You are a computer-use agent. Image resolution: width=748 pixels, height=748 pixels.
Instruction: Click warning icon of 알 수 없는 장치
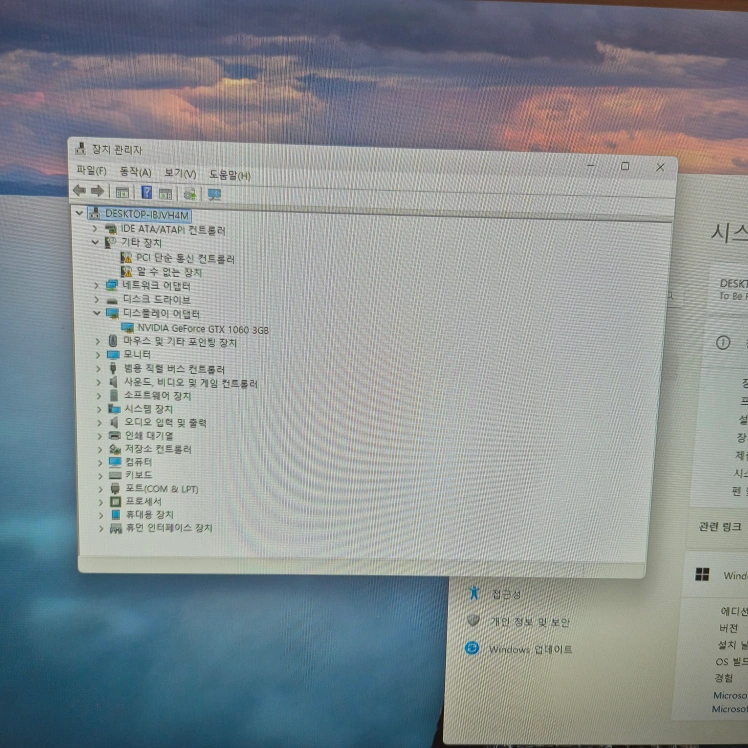tap(126, 271)
